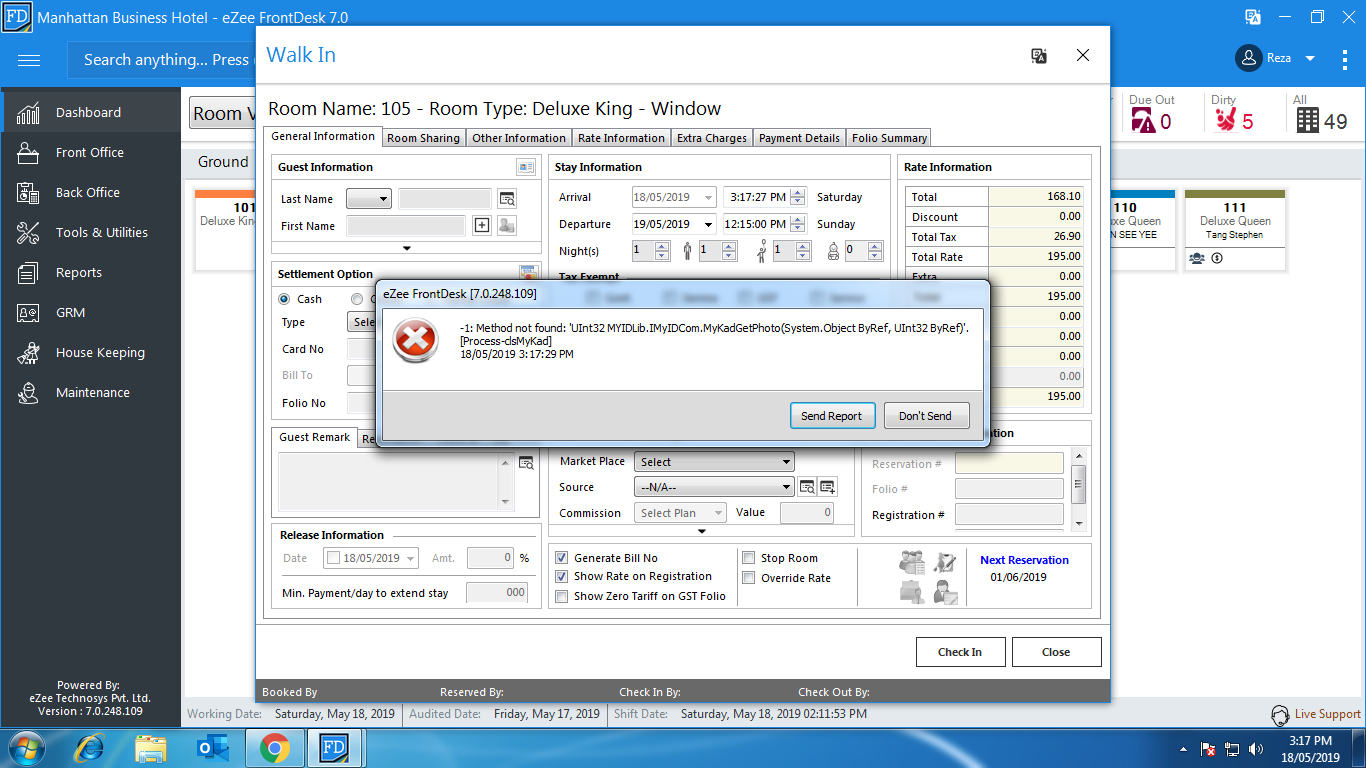The height and width of the screenshot is (768, 1366).
Task: Click the settlement option card icon
Action: click(x=529, y=272)
